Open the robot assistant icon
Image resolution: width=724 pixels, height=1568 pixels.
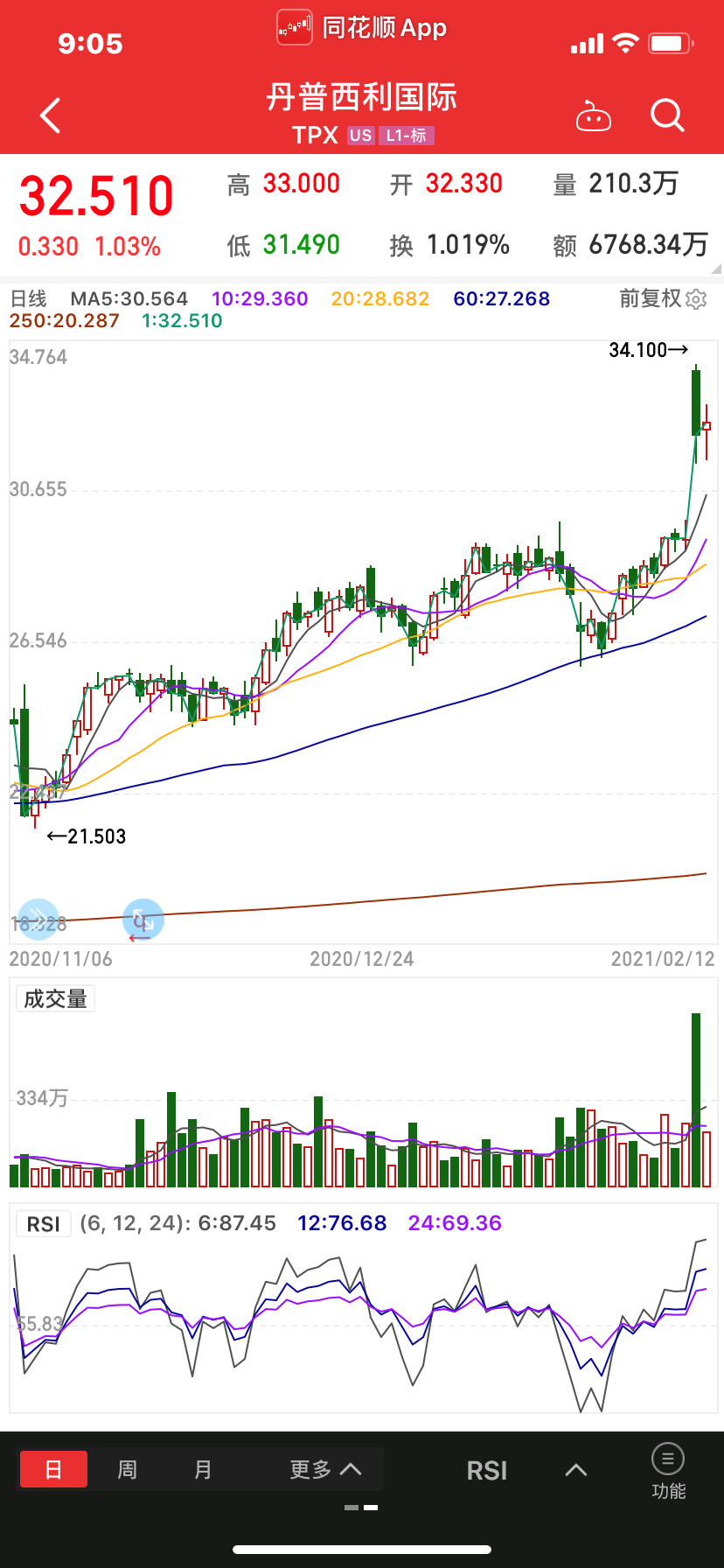(x=594, y=115)
